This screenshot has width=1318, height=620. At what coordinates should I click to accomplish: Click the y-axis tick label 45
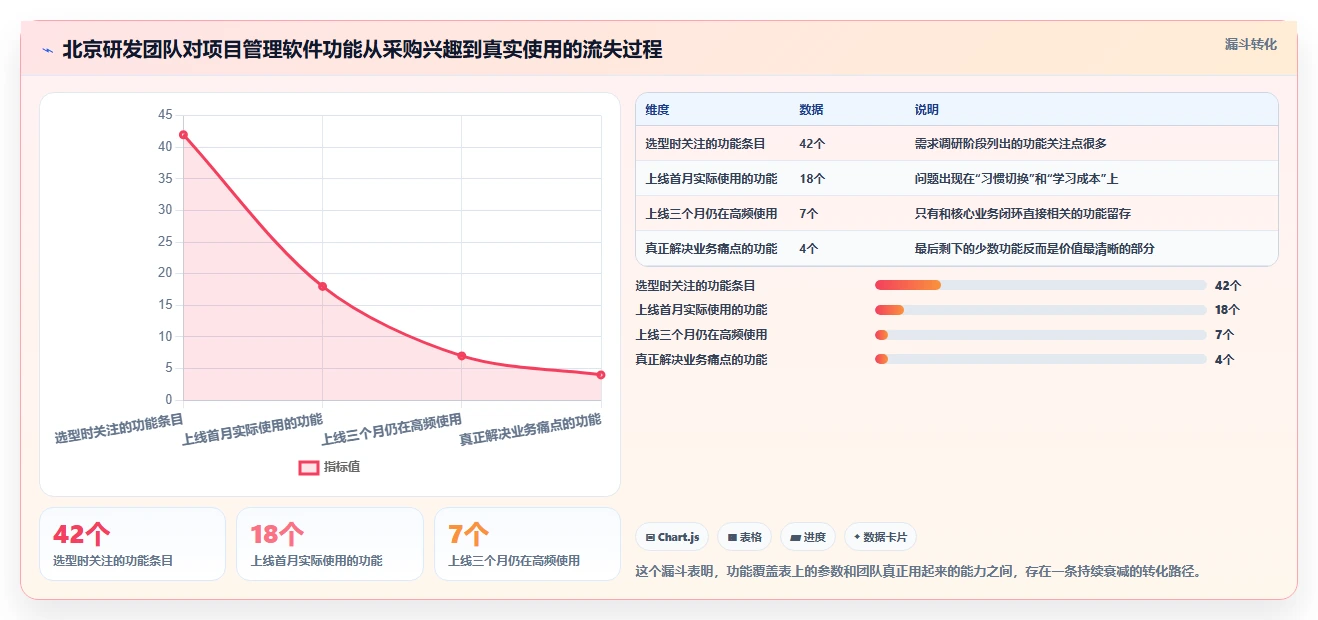165,115
